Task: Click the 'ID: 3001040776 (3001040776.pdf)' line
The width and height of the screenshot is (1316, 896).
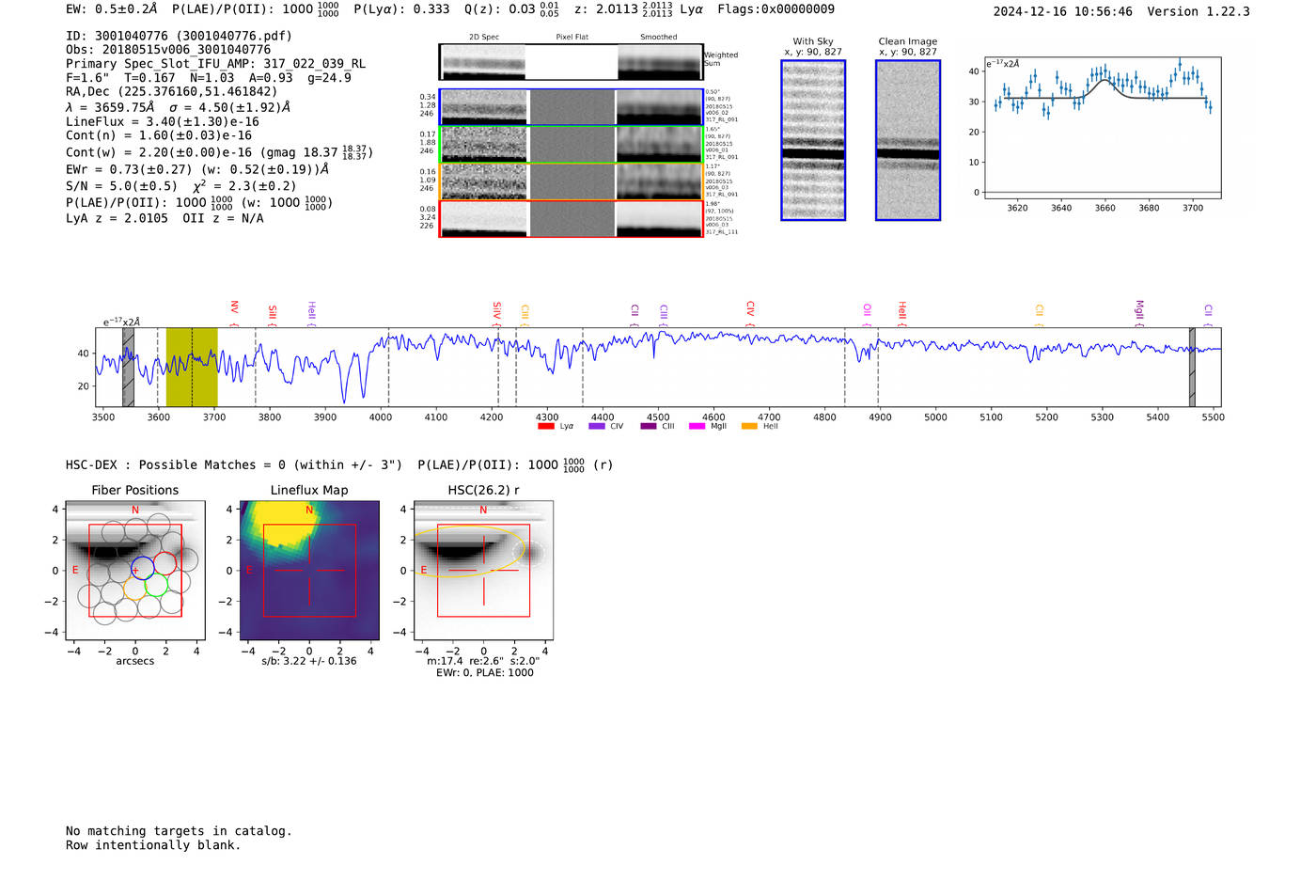Action: (x=179, y=36)
